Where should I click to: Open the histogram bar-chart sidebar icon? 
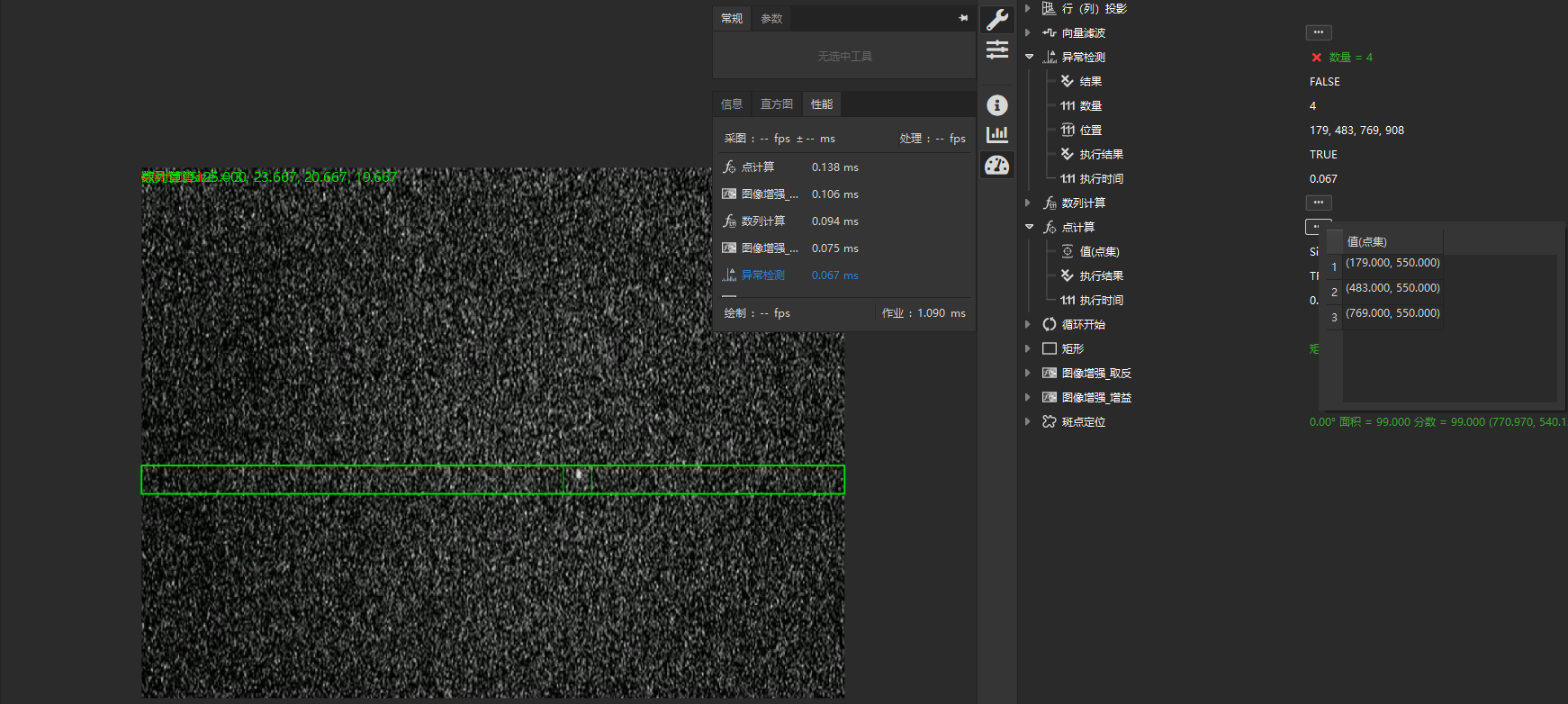click(996, 135)
